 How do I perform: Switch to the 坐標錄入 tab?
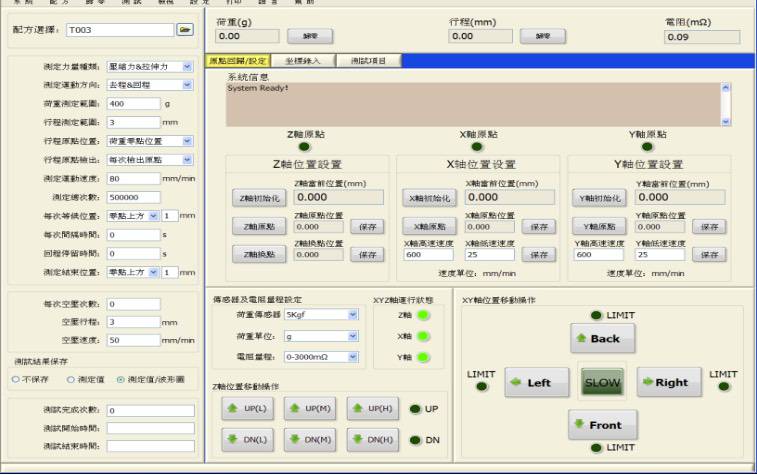click(x=303, y=61)
